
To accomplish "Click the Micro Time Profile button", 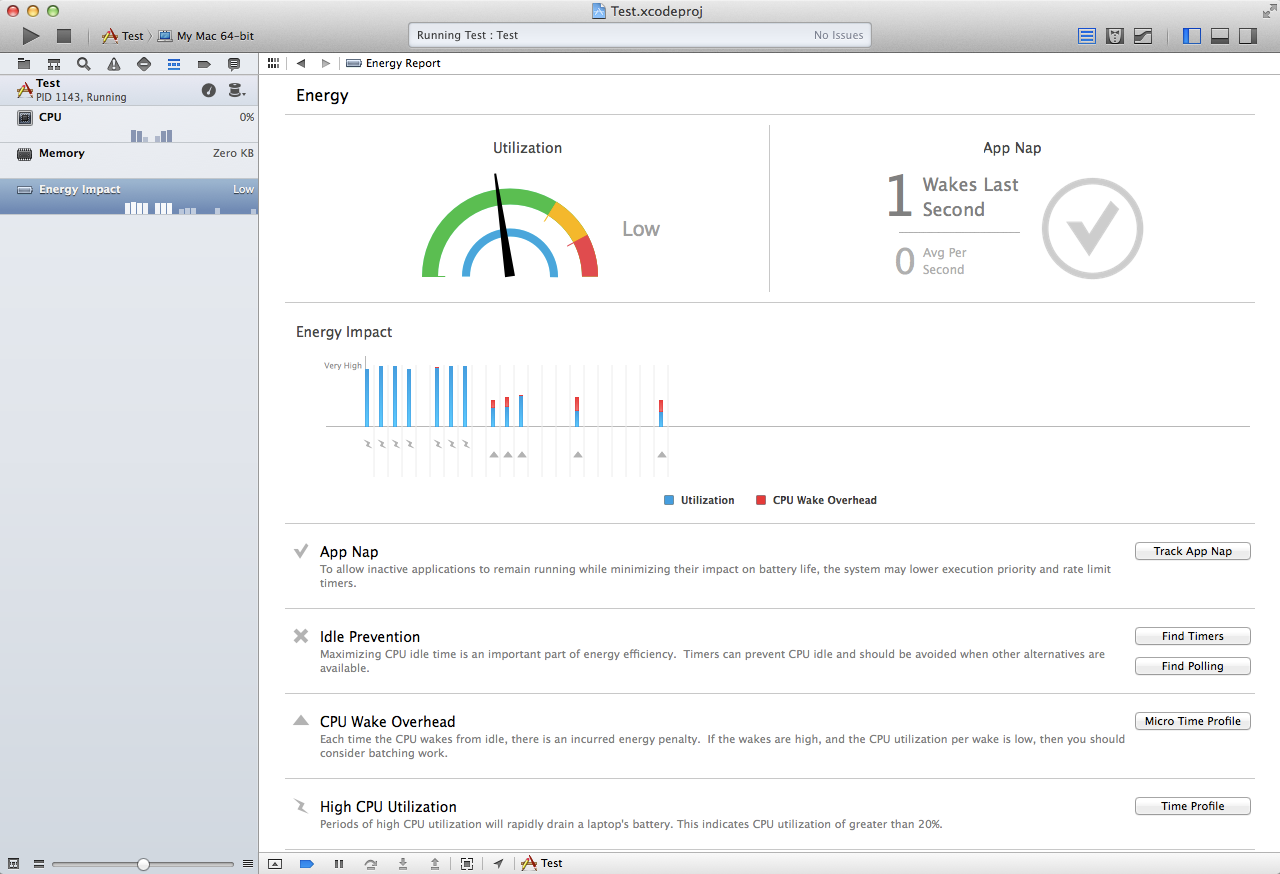I will click(1193, 721).
